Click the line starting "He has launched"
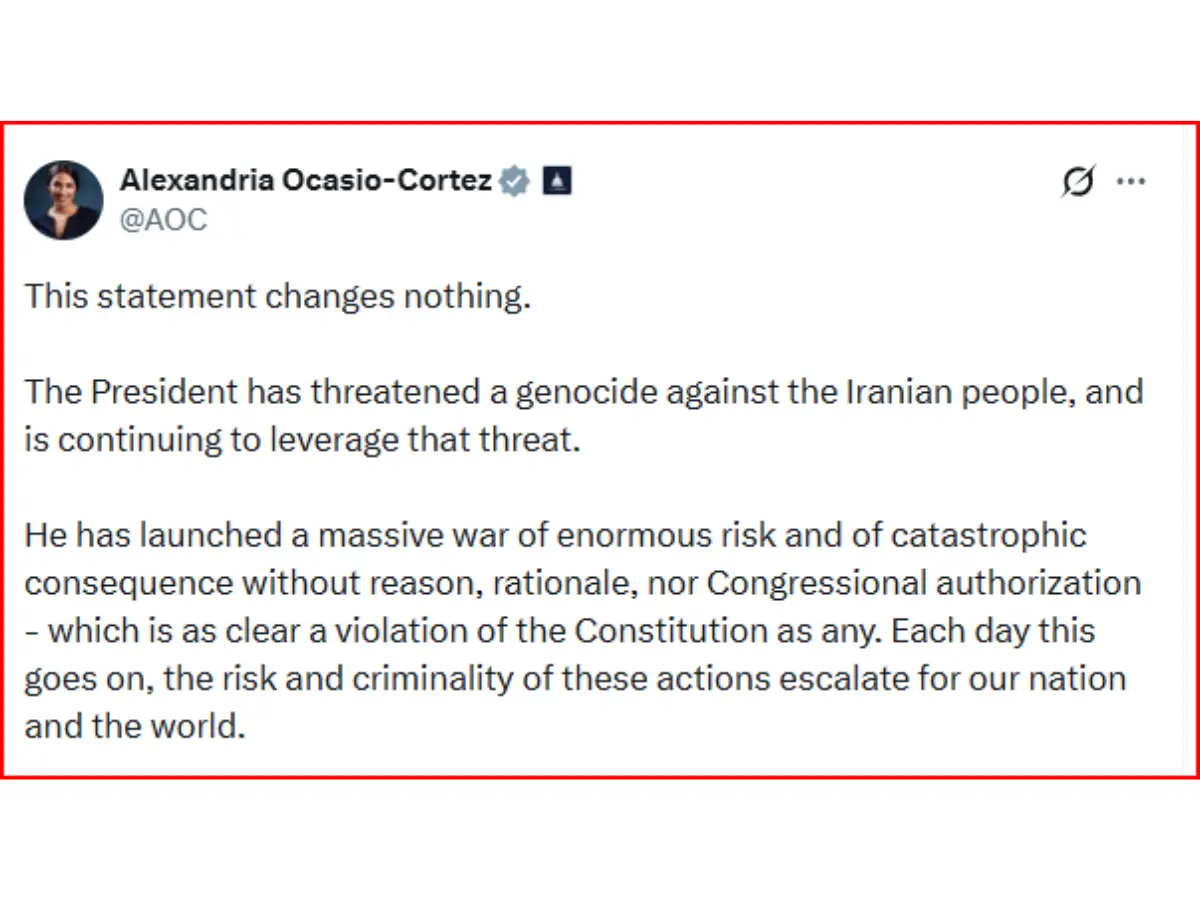 556,535
